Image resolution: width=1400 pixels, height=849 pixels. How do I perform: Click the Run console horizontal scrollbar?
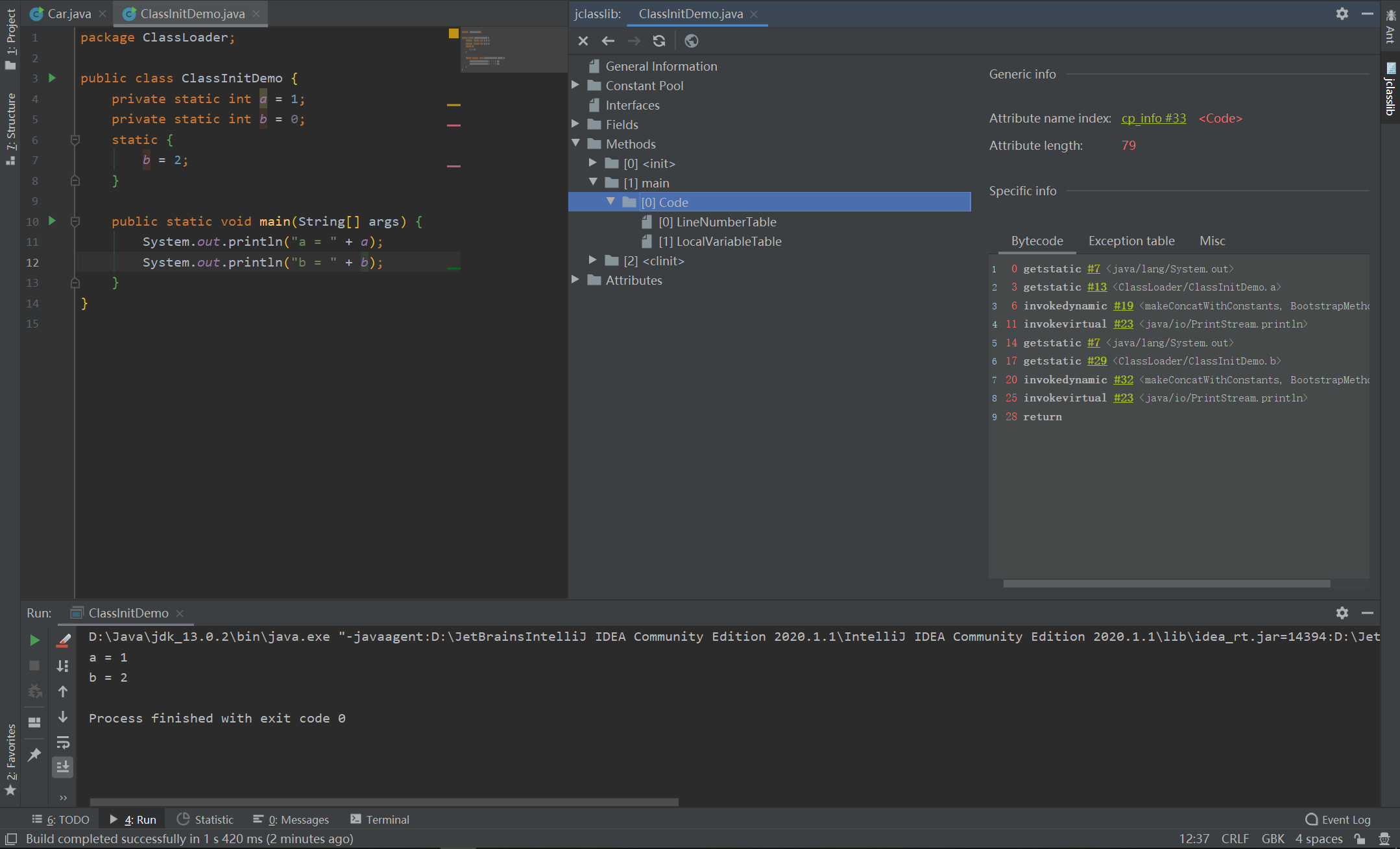click(x=384, y=802)
